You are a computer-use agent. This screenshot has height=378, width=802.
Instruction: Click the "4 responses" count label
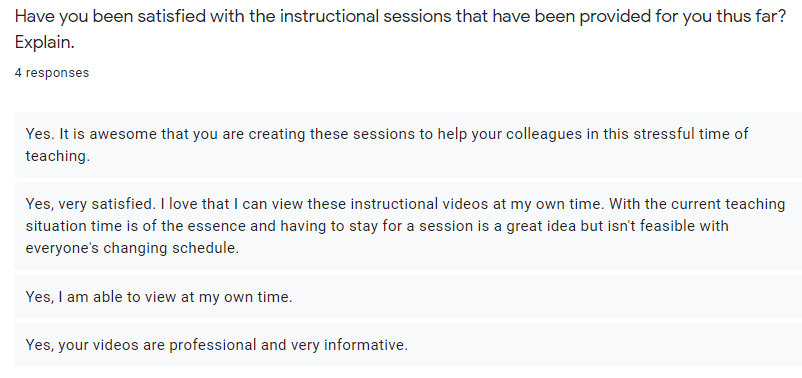point(52,73)
